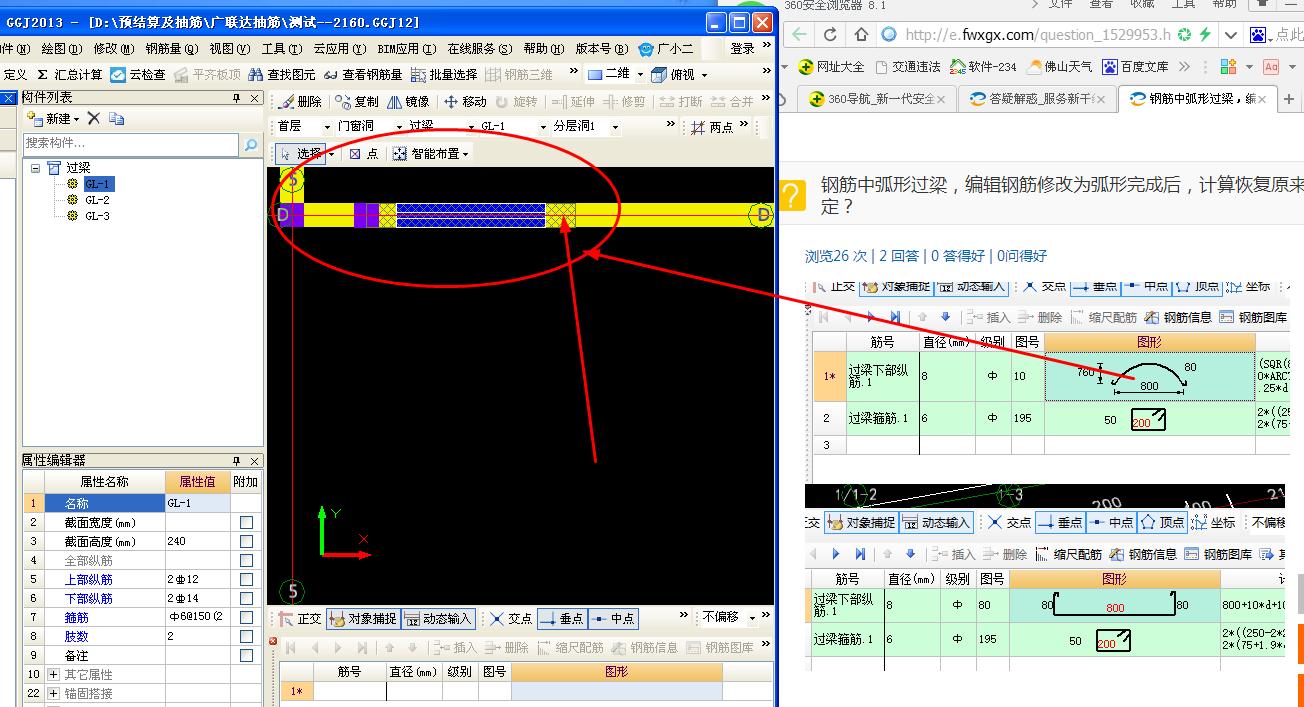Image resolution: width=1304 pixels, height=707 pixels.
Task: Click 汇总计算 sum calculation toolbar button
Action: pos(69,74)
